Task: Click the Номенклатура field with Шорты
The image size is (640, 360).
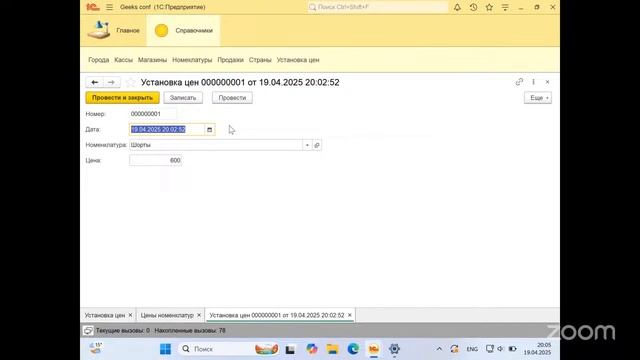Action: [x=216, y=145]
